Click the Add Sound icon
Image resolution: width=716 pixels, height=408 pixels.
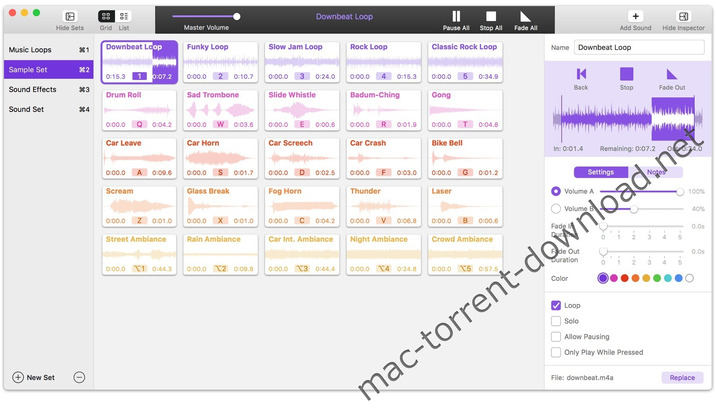coord(635,16)
